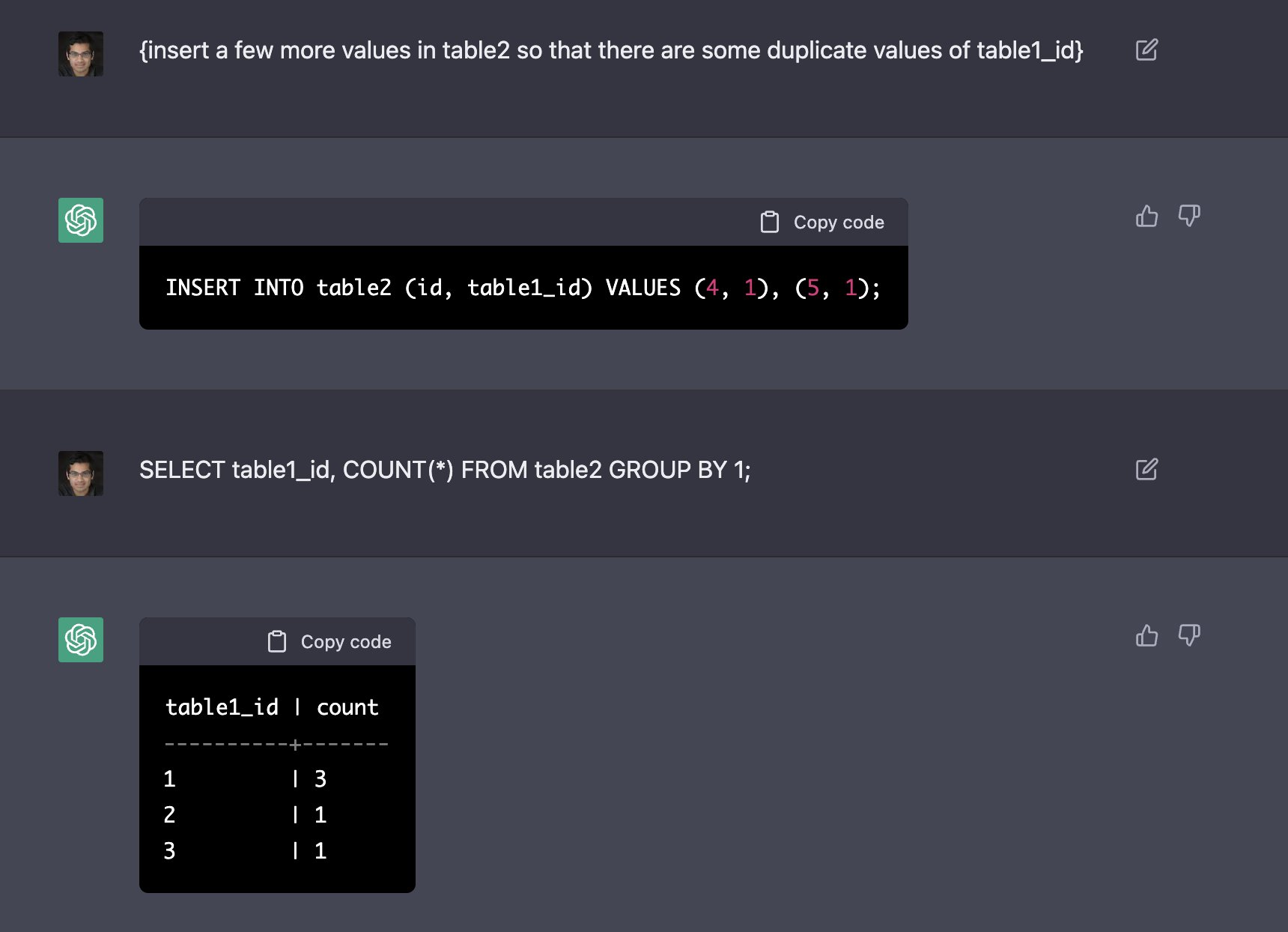Image resolution: width=1288 pixels, height=932 pixels.
Task: Click the 'SELECT table1_id, COUNT(*)' message text
Action: pyautogui.click(x=445, y=470)
